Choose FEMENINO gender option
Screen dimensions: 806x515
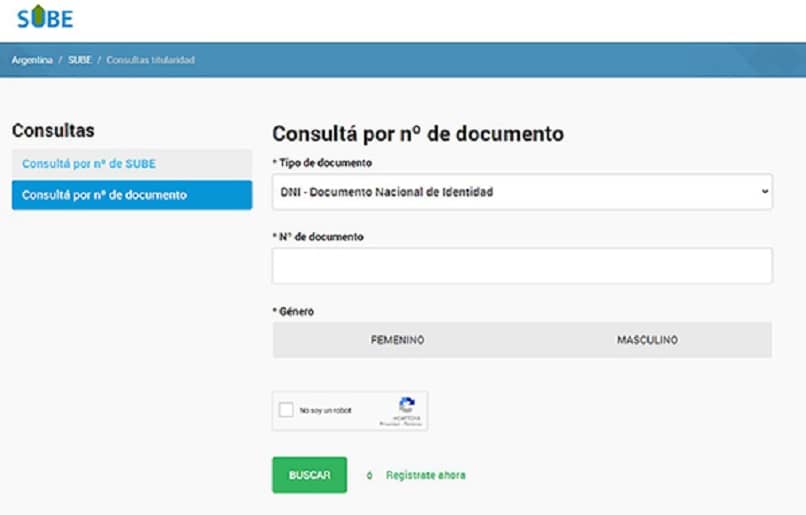[397, 340]
